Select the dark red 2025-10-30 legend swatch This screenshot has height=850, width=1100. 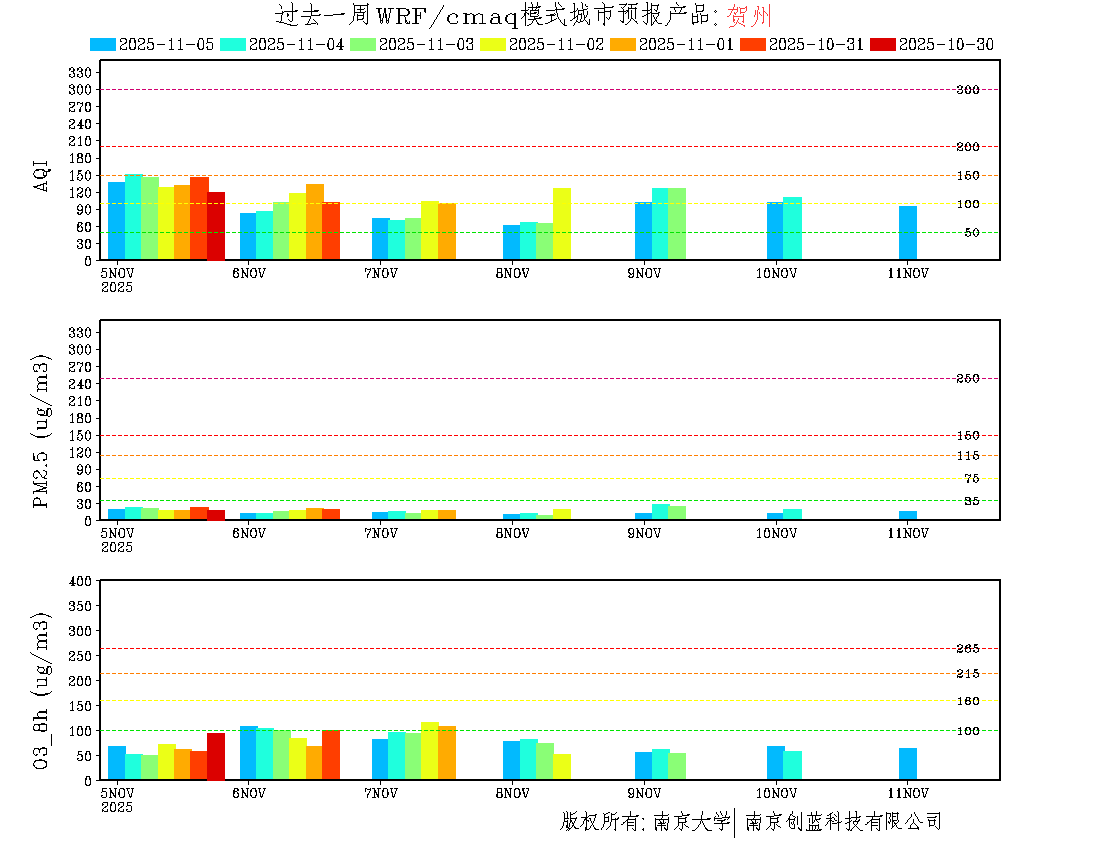click(883, 44)
